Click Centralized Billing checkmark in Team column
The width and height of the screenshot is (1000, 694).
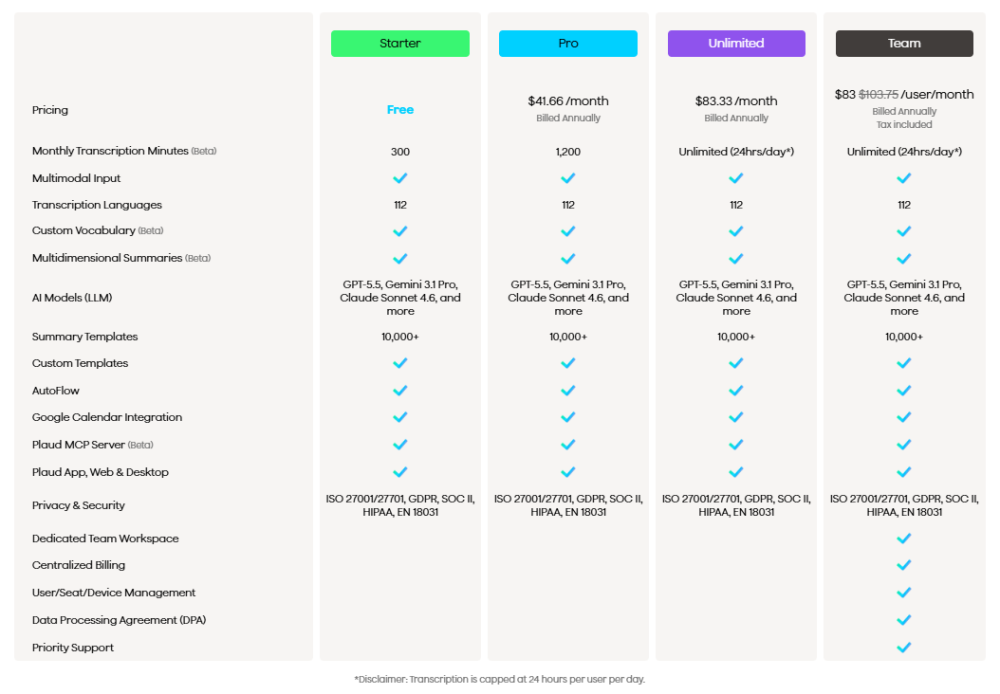pos(904,565)
